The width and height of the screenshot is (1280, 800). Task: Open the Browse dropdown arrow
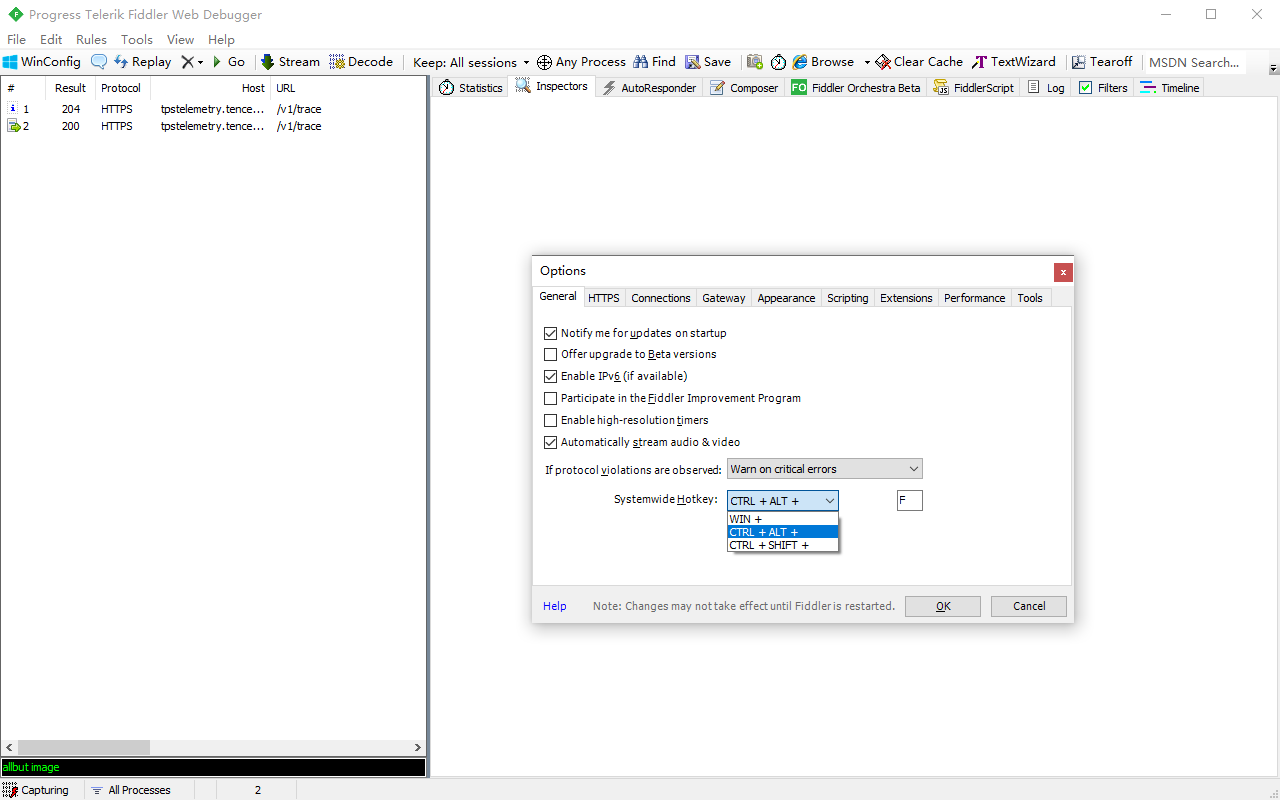tap(867, 62)
